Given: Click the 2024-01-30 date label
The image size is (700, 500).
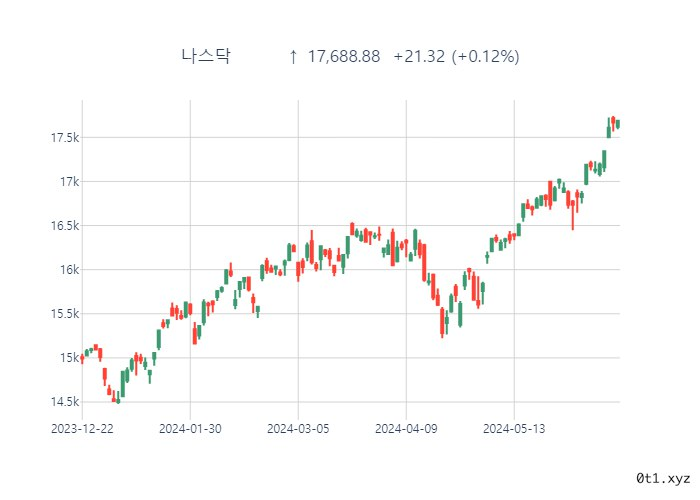Looking at the screenshot, I should [x=190, y=429].
